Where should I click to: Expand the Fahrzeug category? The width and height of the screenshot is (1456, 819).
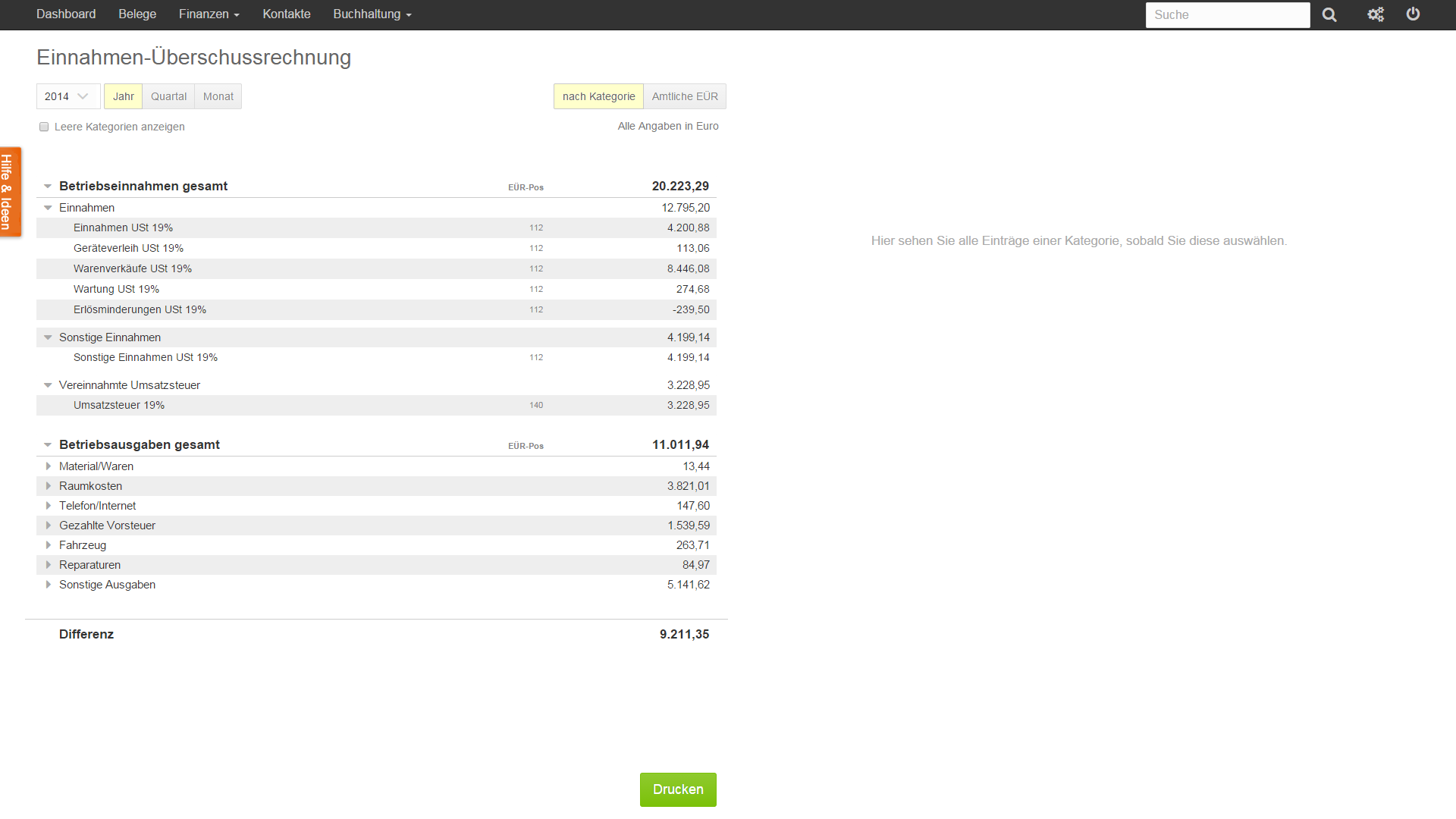click(x=49, y=545)
